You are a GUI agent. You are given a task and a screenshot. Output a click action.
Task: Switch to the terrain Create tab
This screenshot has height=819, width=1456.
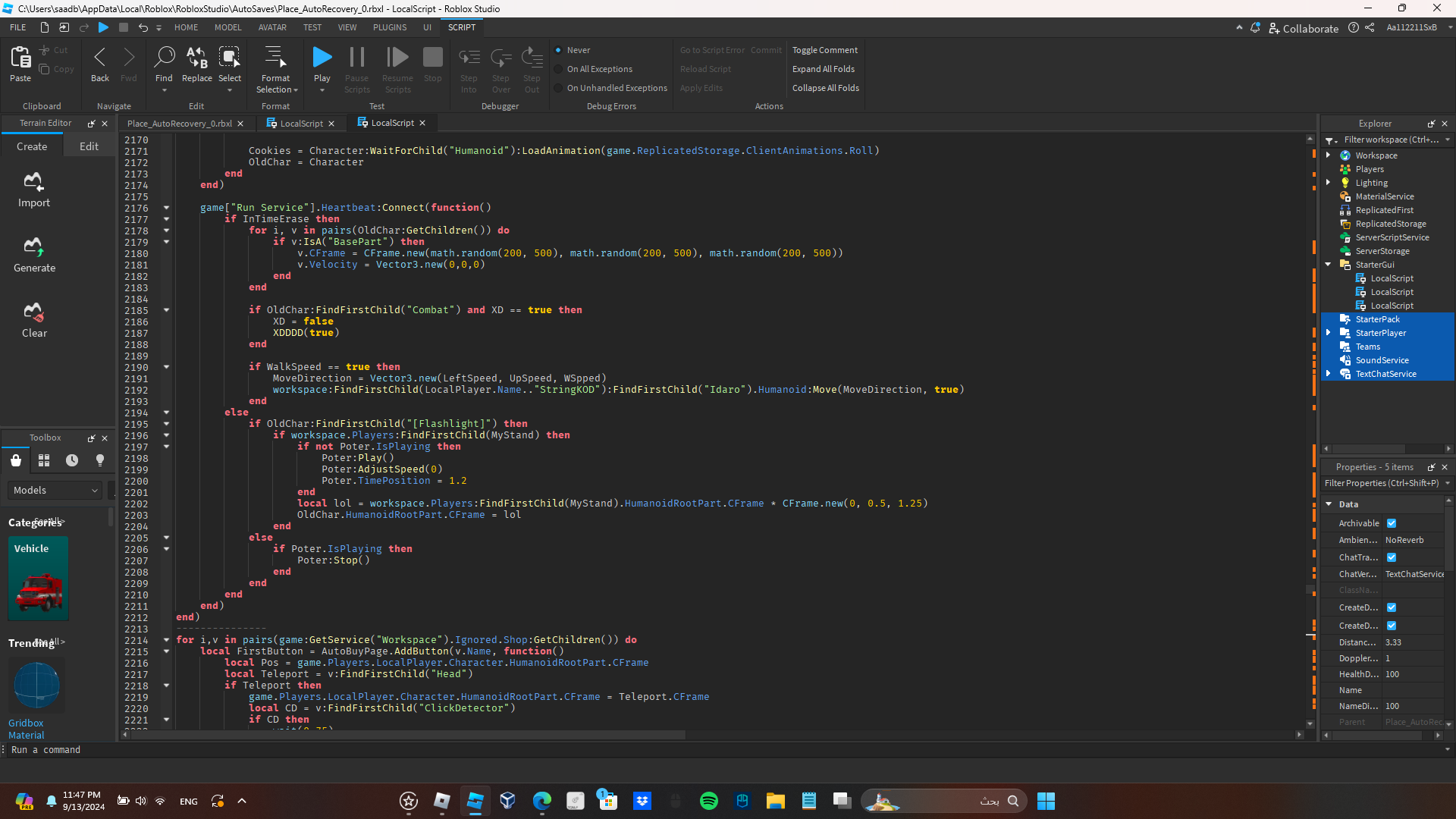pos(32,147)
